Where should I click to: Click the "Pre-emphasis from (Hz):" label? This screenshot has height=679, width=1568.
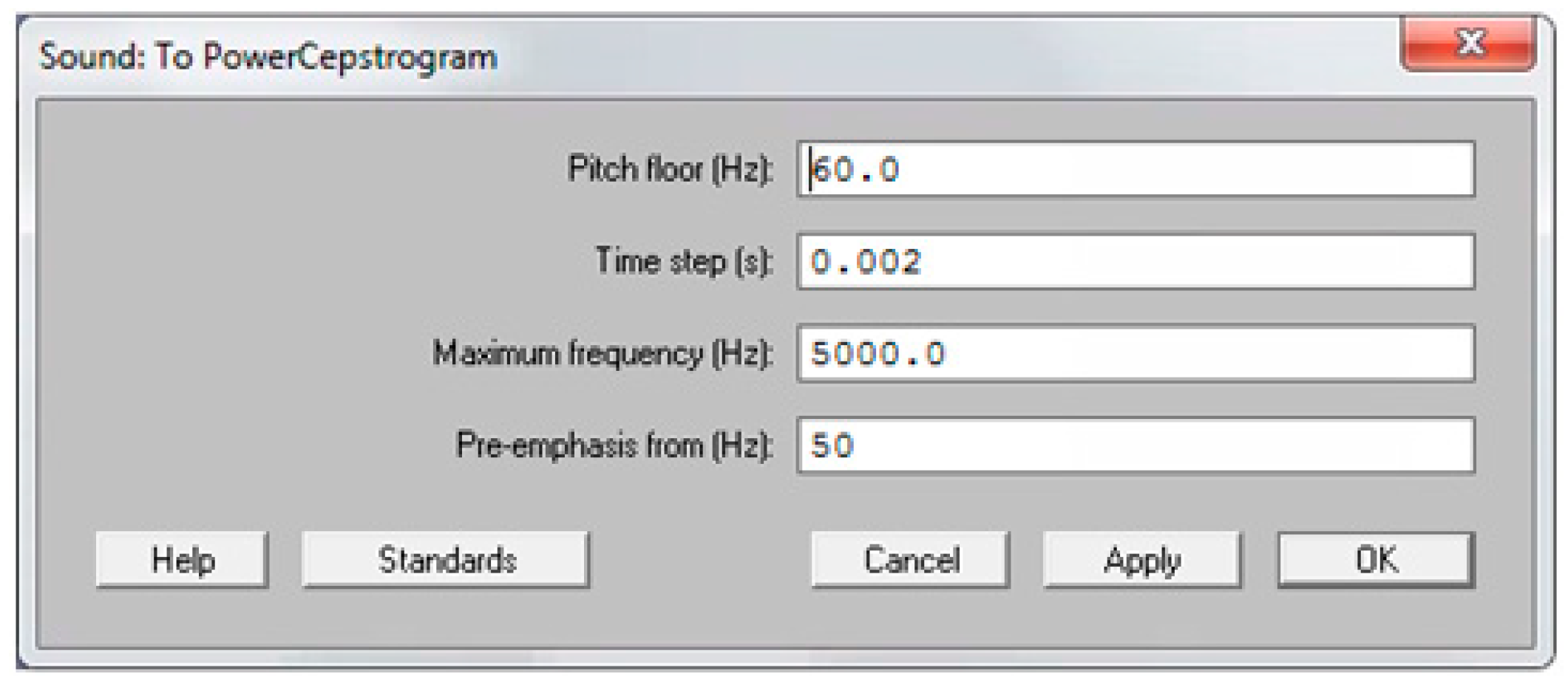click(x=614, y=445)
